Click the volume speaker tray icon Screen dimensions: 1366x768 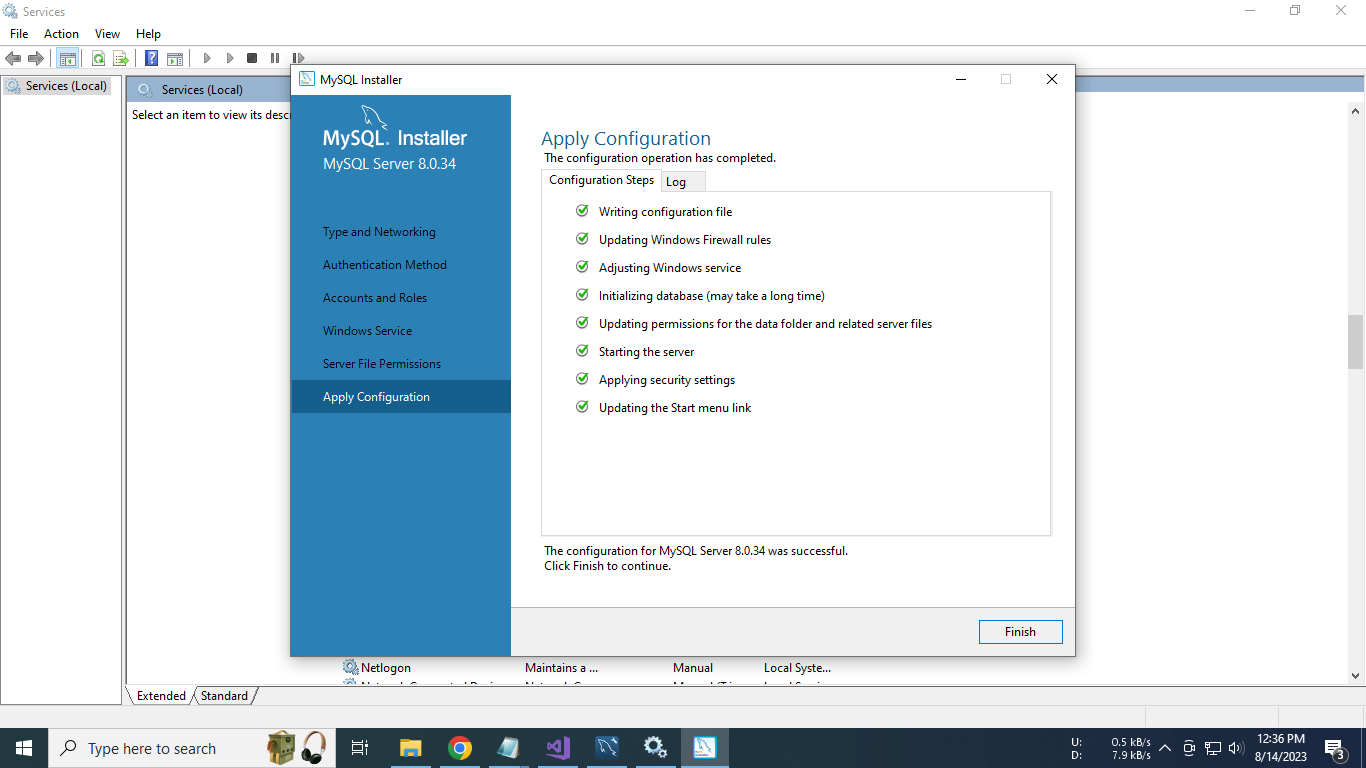point(1236,748)
